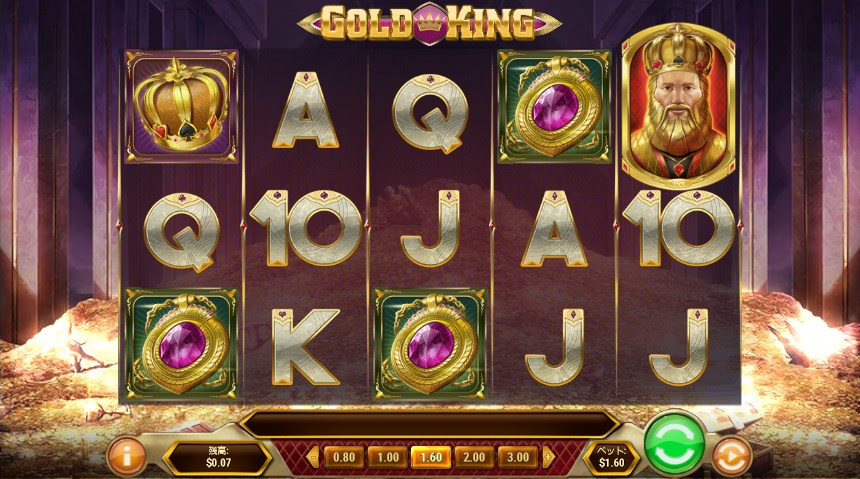This screenshot has width=860, height=479.
Task: Click the purple gem ring on the first reel
Action: click(x=182, y=345)
